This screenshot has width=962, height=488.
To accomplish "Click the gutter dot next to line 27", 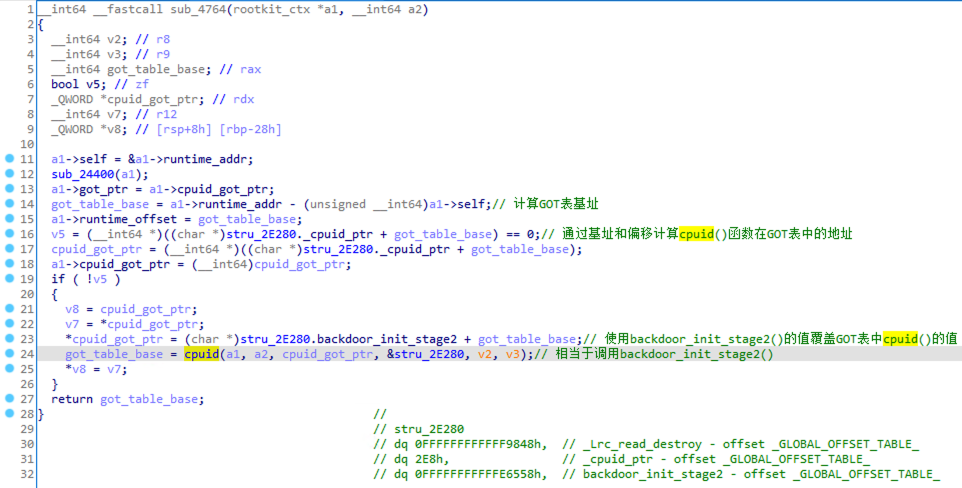I will pos(9,399).
